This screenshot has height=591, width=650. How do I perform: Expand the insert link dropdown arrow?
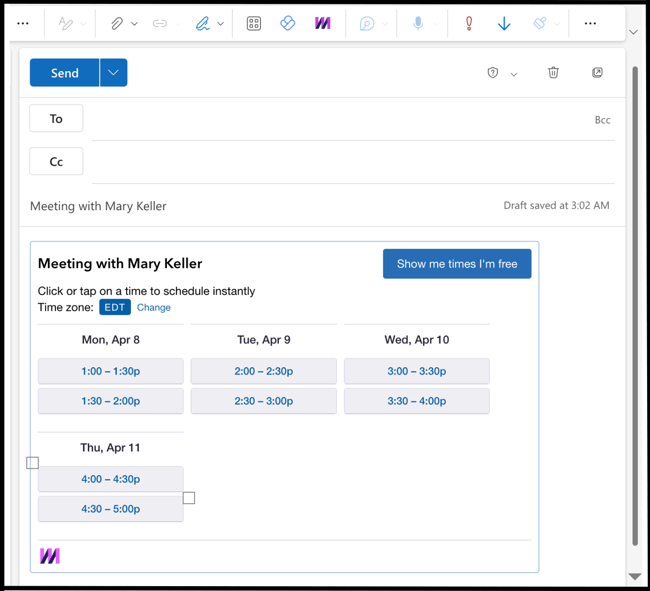click(178, 24)
